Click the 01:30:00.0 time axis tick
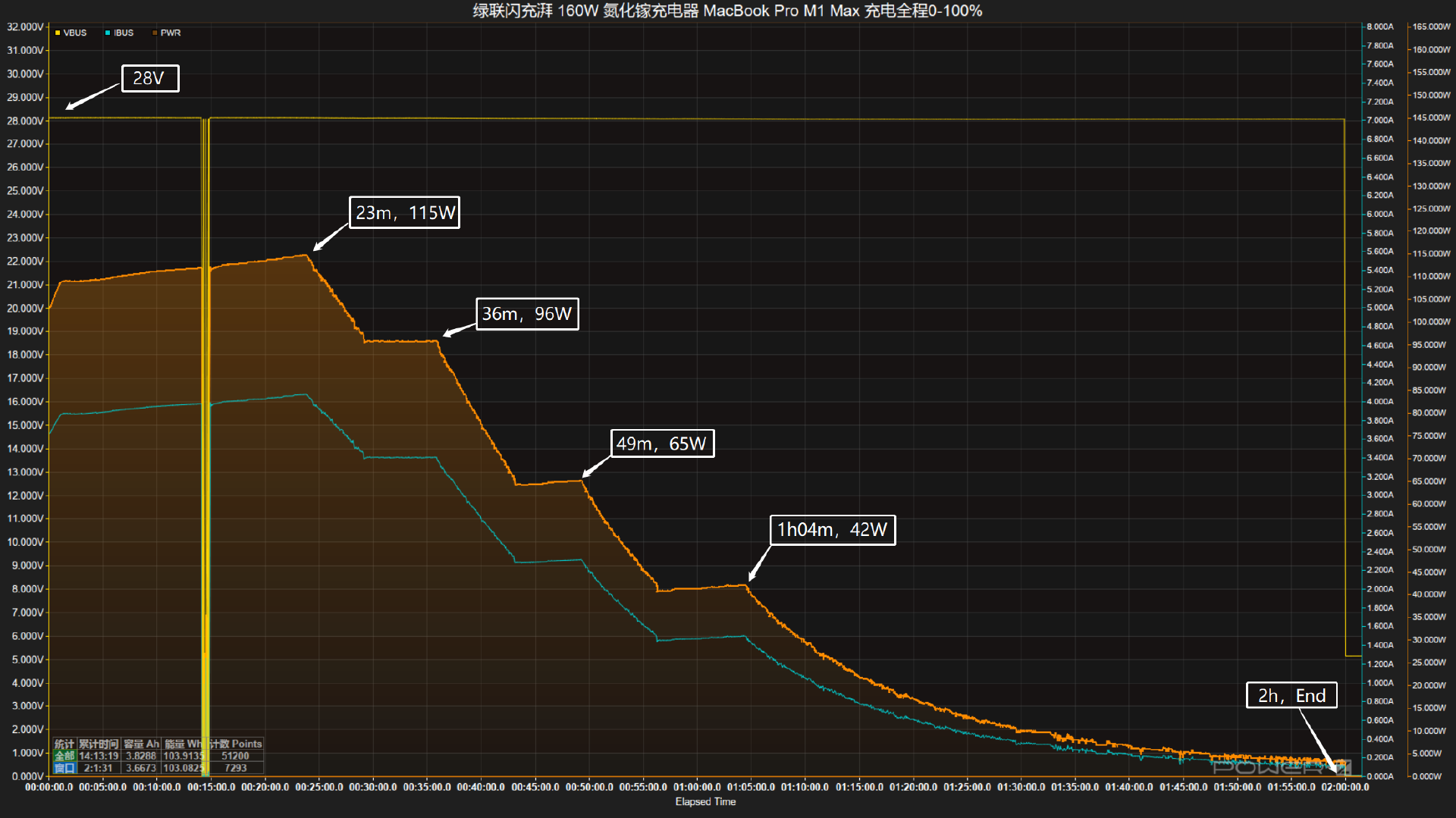This screenshot has height=818, width=1456. 1021,787
